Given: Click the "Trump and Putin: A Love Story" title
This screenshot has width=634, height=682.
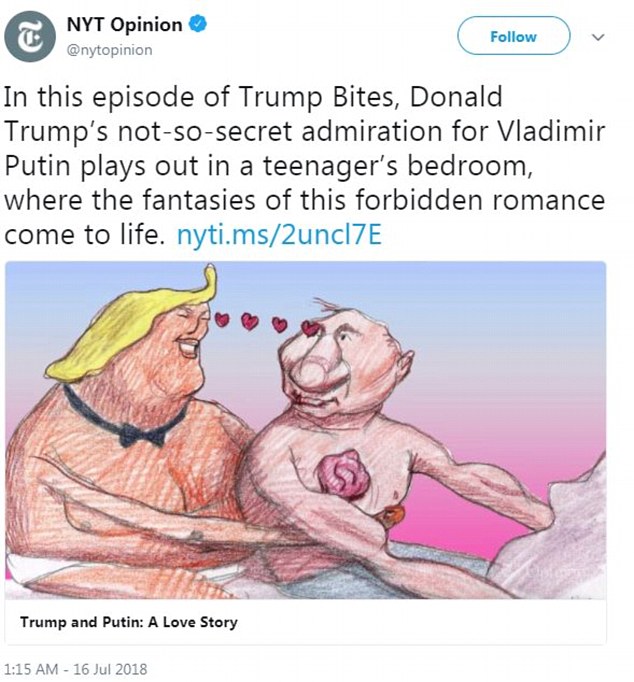Looking at the screenshot, I should (129, 623).
